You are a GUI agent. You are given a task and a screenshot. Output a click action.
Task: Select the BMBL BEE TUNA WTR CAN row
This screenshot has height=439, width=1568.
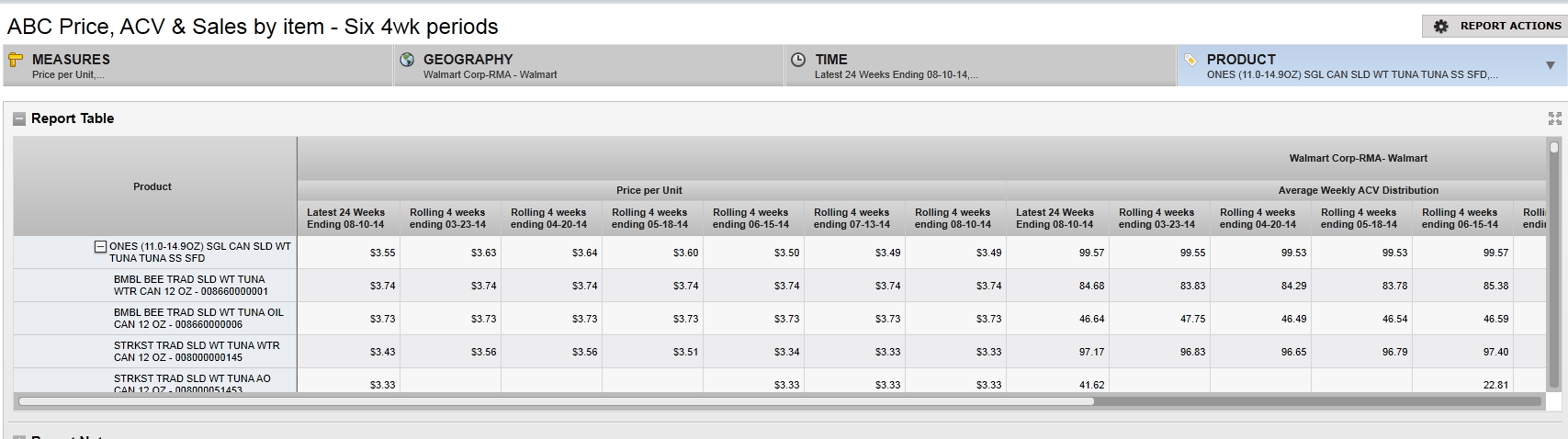pyautogui.click(x=190, y=286)
